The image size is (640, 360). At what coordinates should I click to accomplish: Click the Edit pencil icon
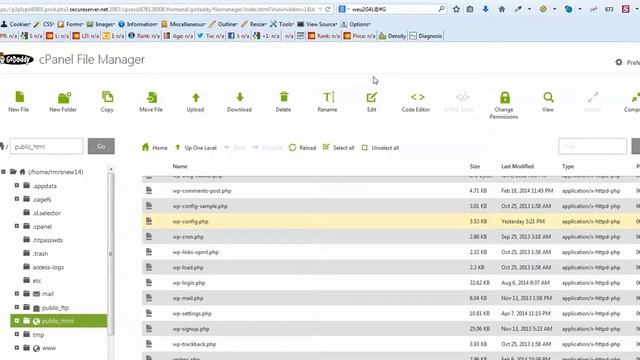[372, 97]
